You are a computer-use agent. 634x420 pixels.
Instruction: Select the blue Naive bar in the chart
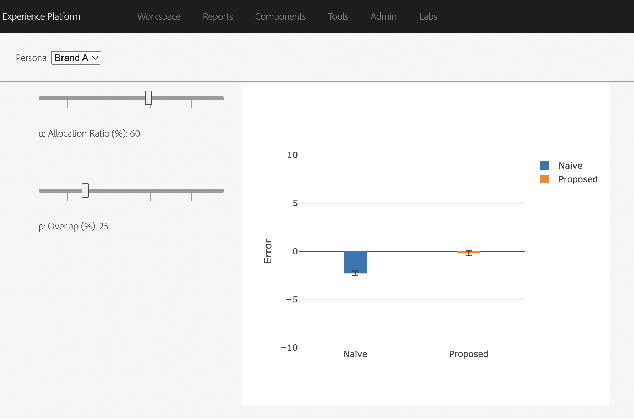click(355, 262)
